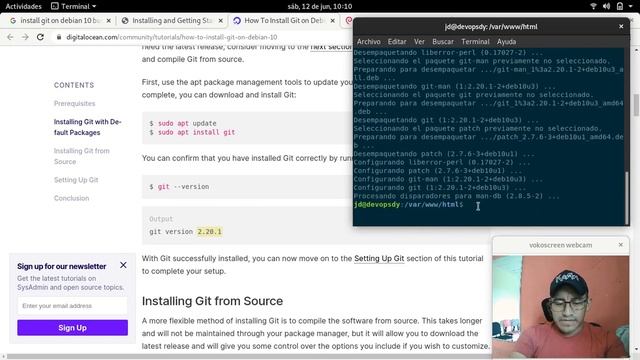
Task: Open Terminal menu in terminal menubar
Action: pos(475,42)
